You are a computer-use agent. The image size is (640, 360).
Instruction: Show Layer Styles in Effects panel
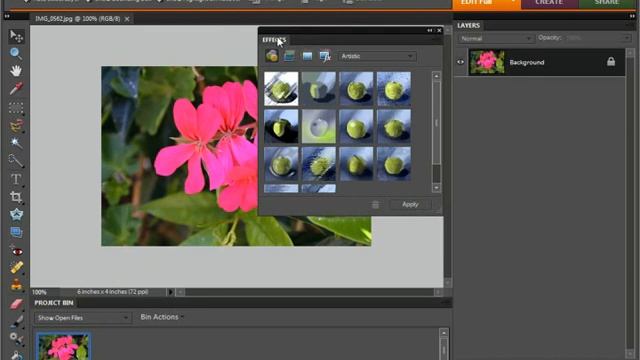pyautogui.click(x=289, y=56)
